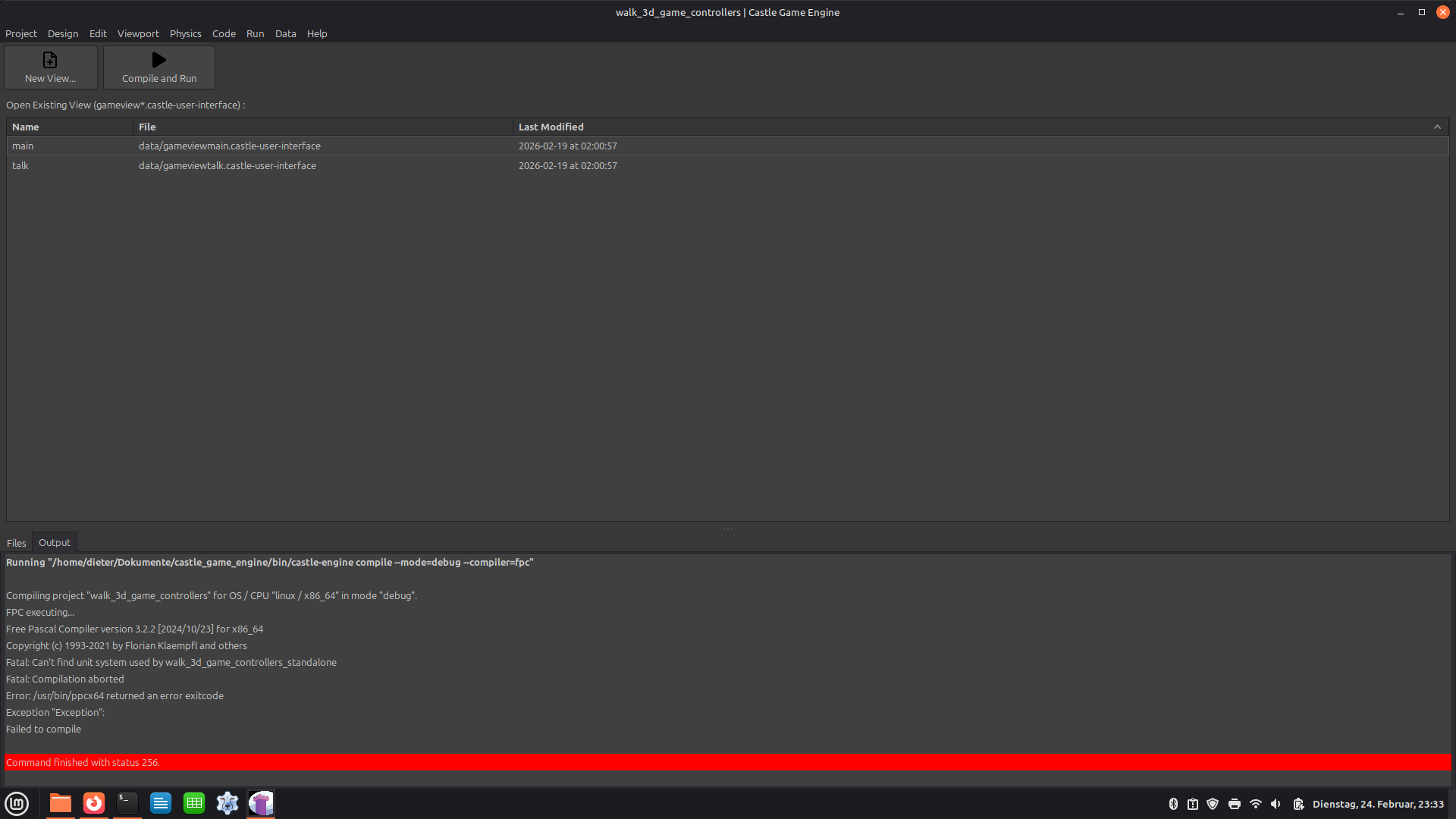The height and width of the screenshot is (819, 1456).
Task: Open the spreadsheet app in the taskbar
Action: [x=194, y=803]
